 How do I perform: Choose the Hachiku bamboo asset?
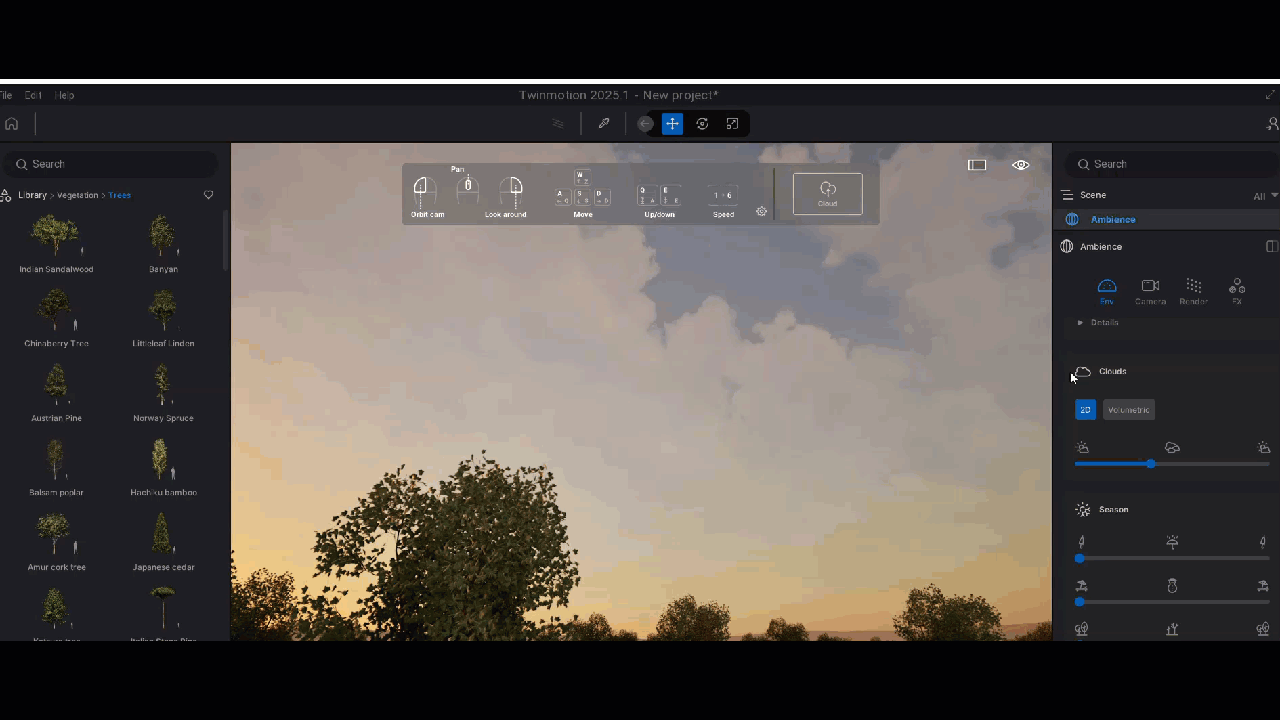coord(163,460)
